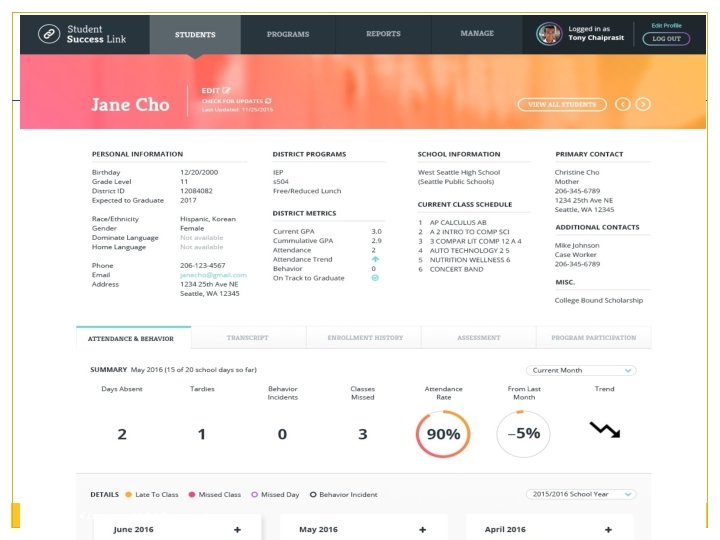Click the Behavior Incidents count 0
The height and width of the screenshot is (540, 720).
[x=282, y=434]
